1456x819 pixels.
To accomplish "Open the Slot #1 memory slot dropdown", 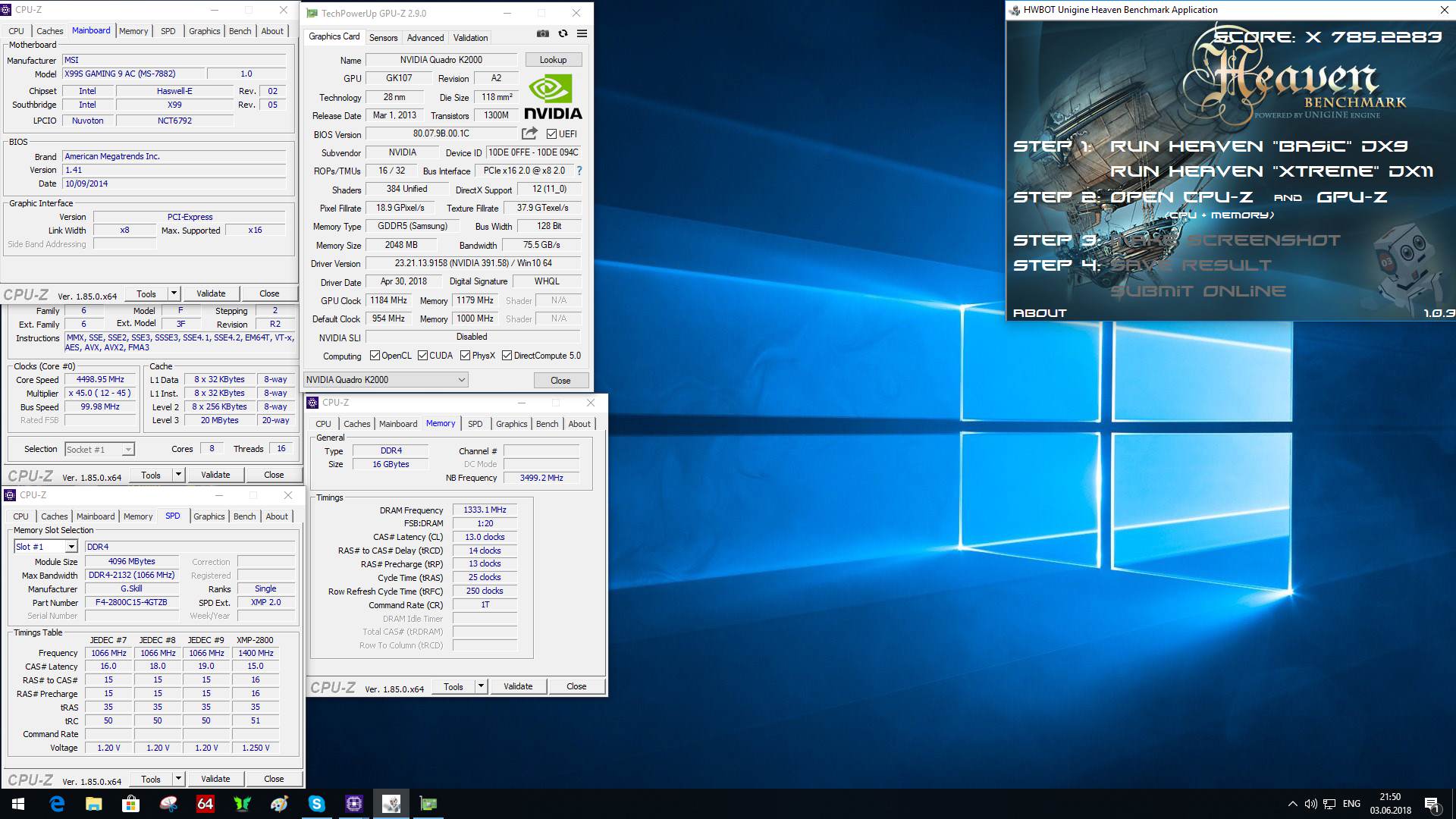I will coord(45,547).
